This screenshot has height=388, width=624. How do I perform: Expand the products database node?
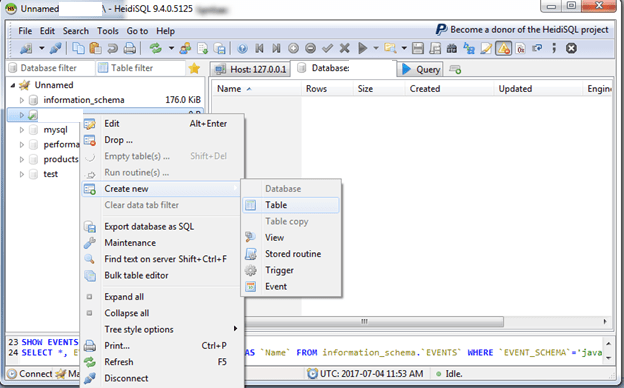(22, 159)
